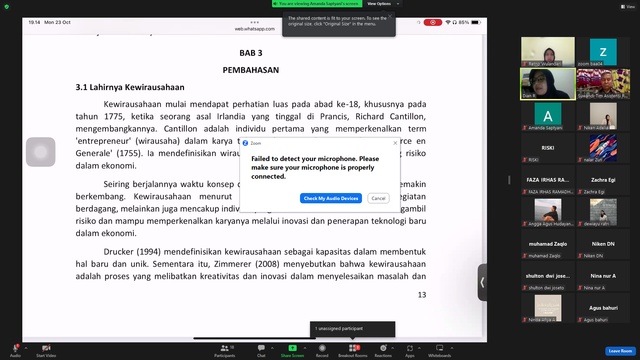Click the red screen recording indicator
640x360 pixels.
433,22
